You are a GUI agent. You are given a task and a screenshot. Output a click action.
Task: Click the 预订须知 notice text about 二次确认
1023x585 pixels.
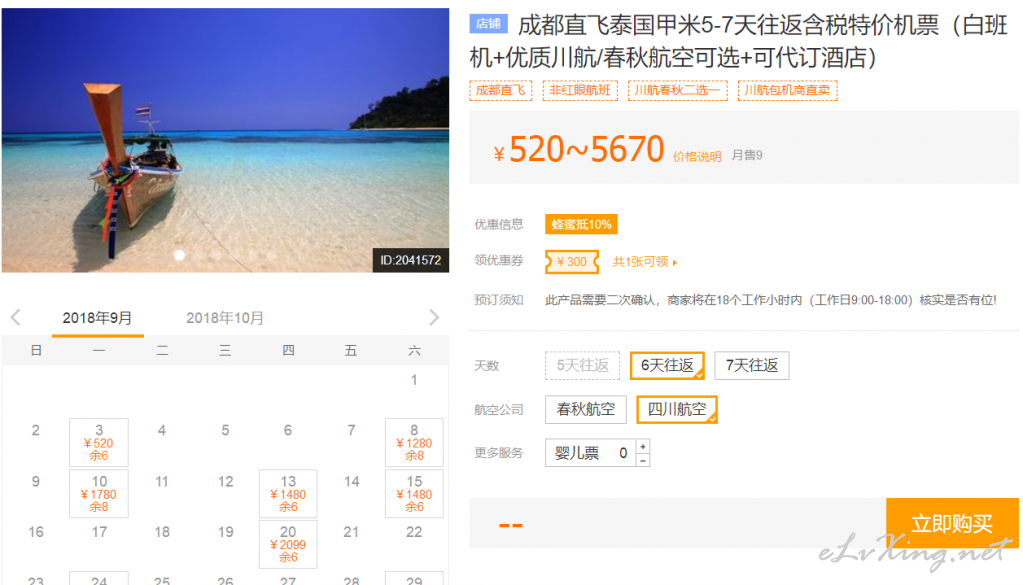tap(771, 300)
